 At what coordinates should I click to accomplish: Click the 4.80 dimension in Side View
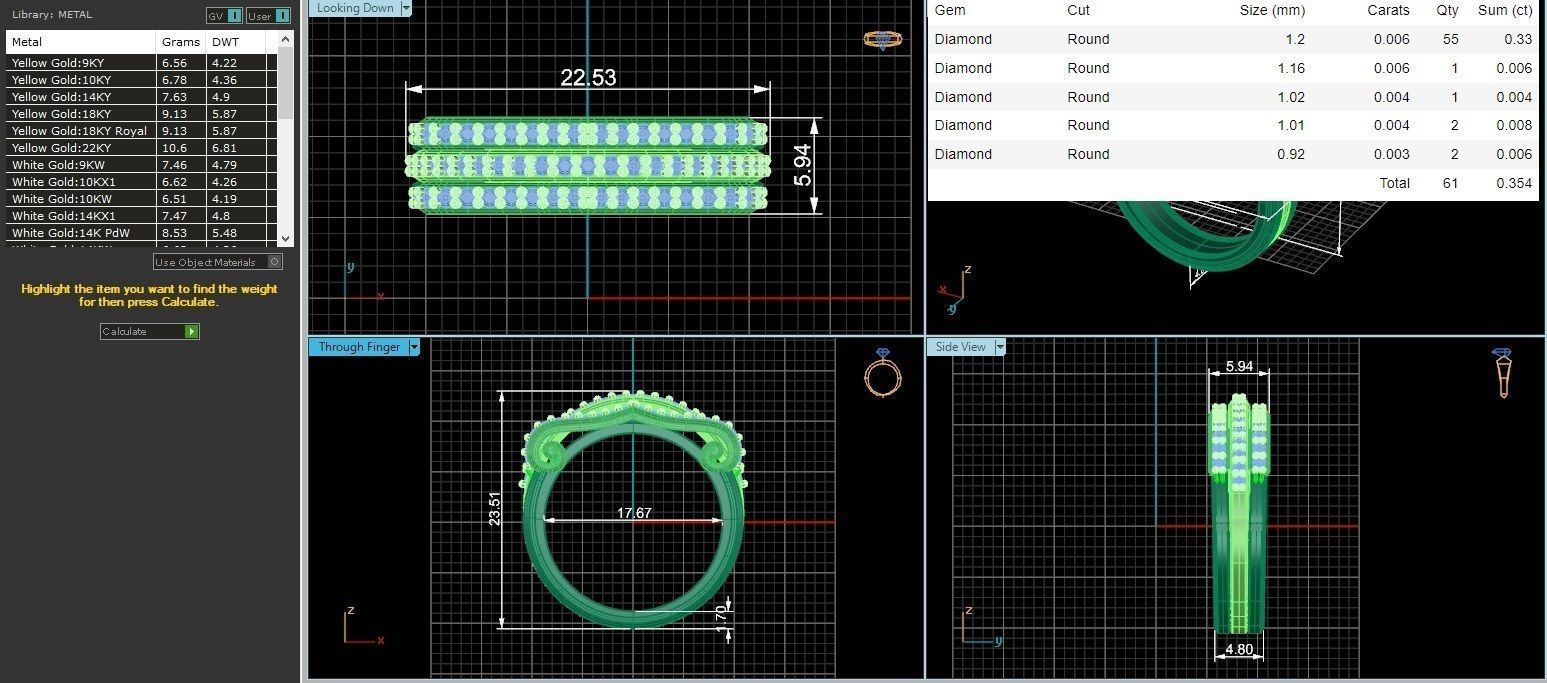[1239, 649]
